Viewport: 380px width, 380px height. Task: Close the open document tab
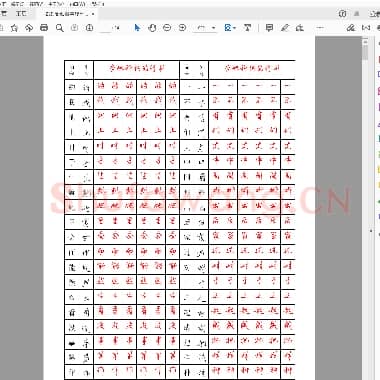[x=93, y=14]
